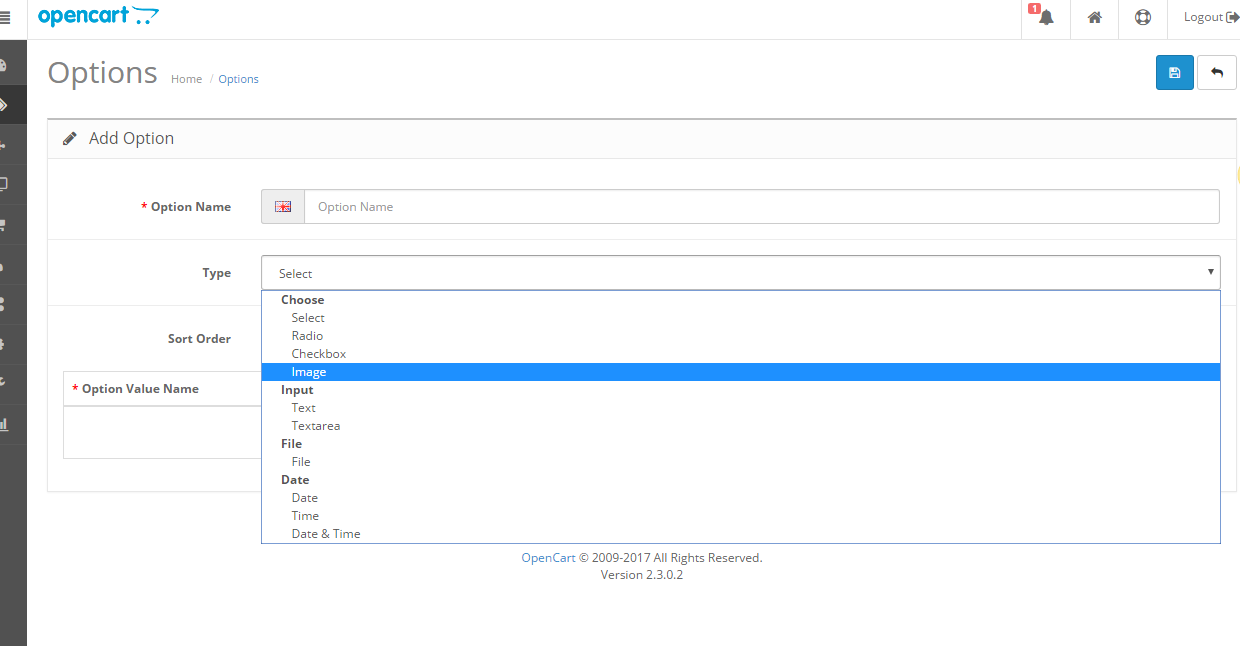Viewport: 1240px width, 646px height.
Task: Collapse the Type dropdown box
Action: click(740, 273)
